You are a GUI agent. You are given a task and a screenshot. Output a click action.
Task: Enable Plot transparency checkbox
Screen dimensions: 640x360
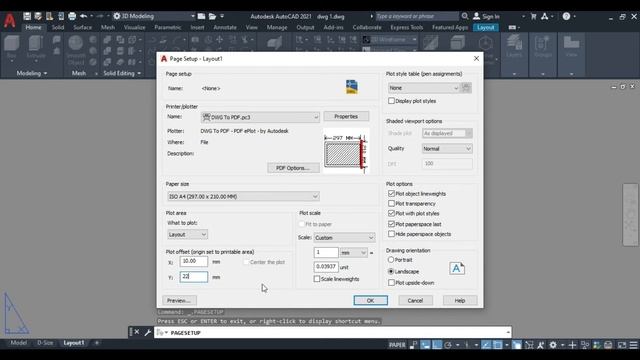point(391,203)
